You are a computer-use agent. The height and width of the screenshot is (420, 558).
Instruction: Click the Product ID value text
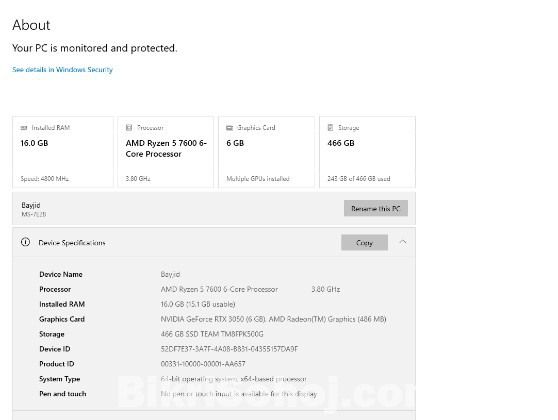click(x=203, y=364)
